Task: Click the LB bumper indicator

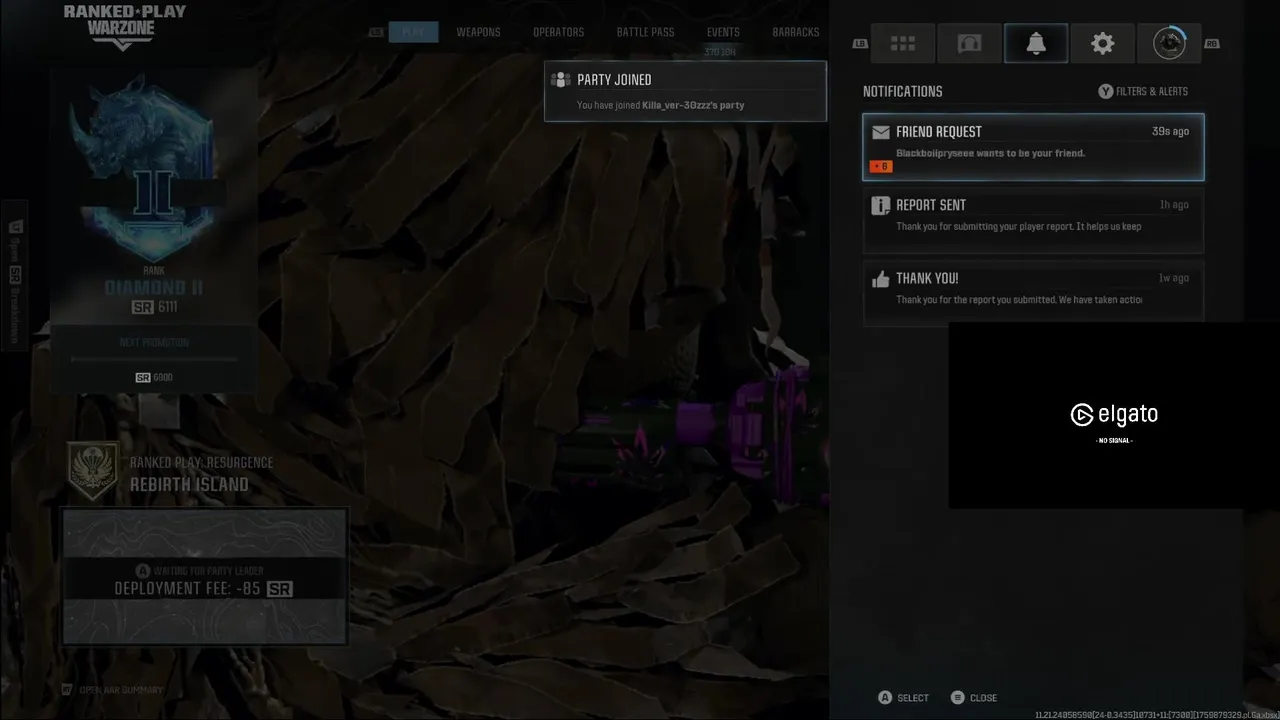Action: click(x=860, y=44)
